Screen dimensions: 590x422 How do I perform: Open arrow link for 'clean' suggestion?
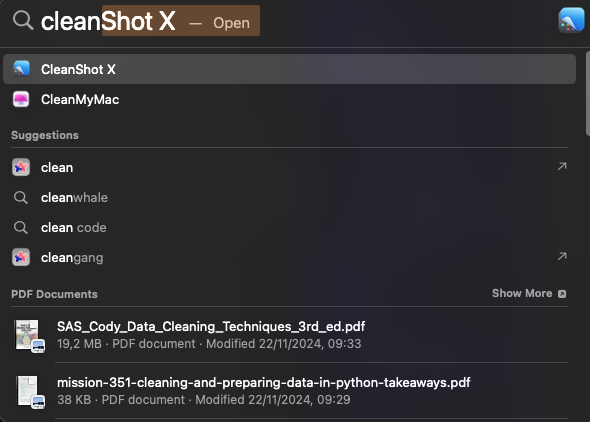(x=562, y=166)
